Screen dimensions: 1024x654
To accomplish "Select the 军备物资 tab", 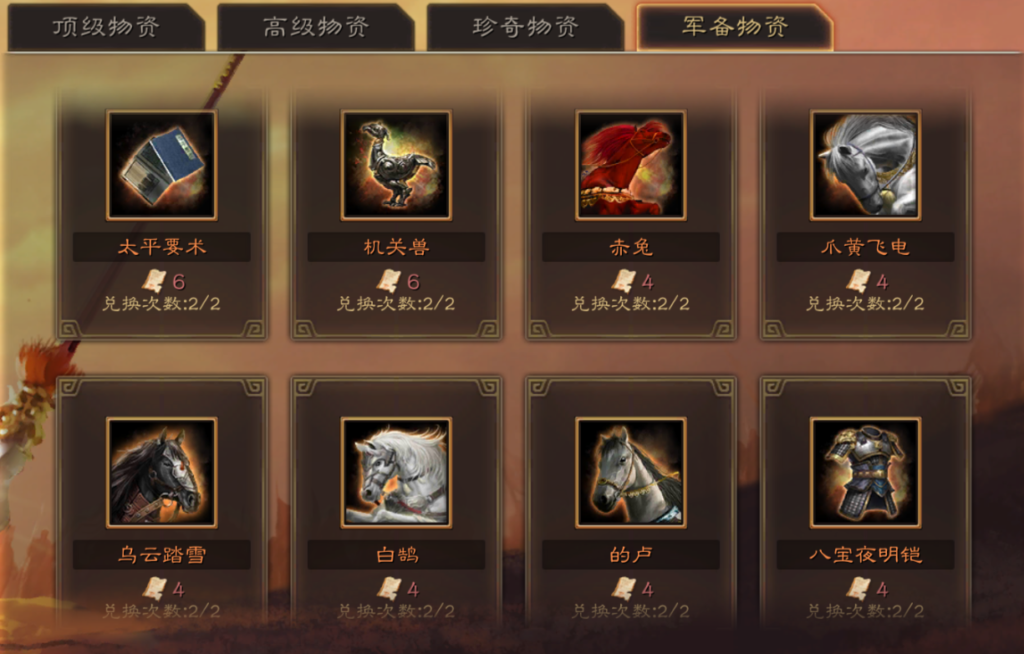I will 735,27.
